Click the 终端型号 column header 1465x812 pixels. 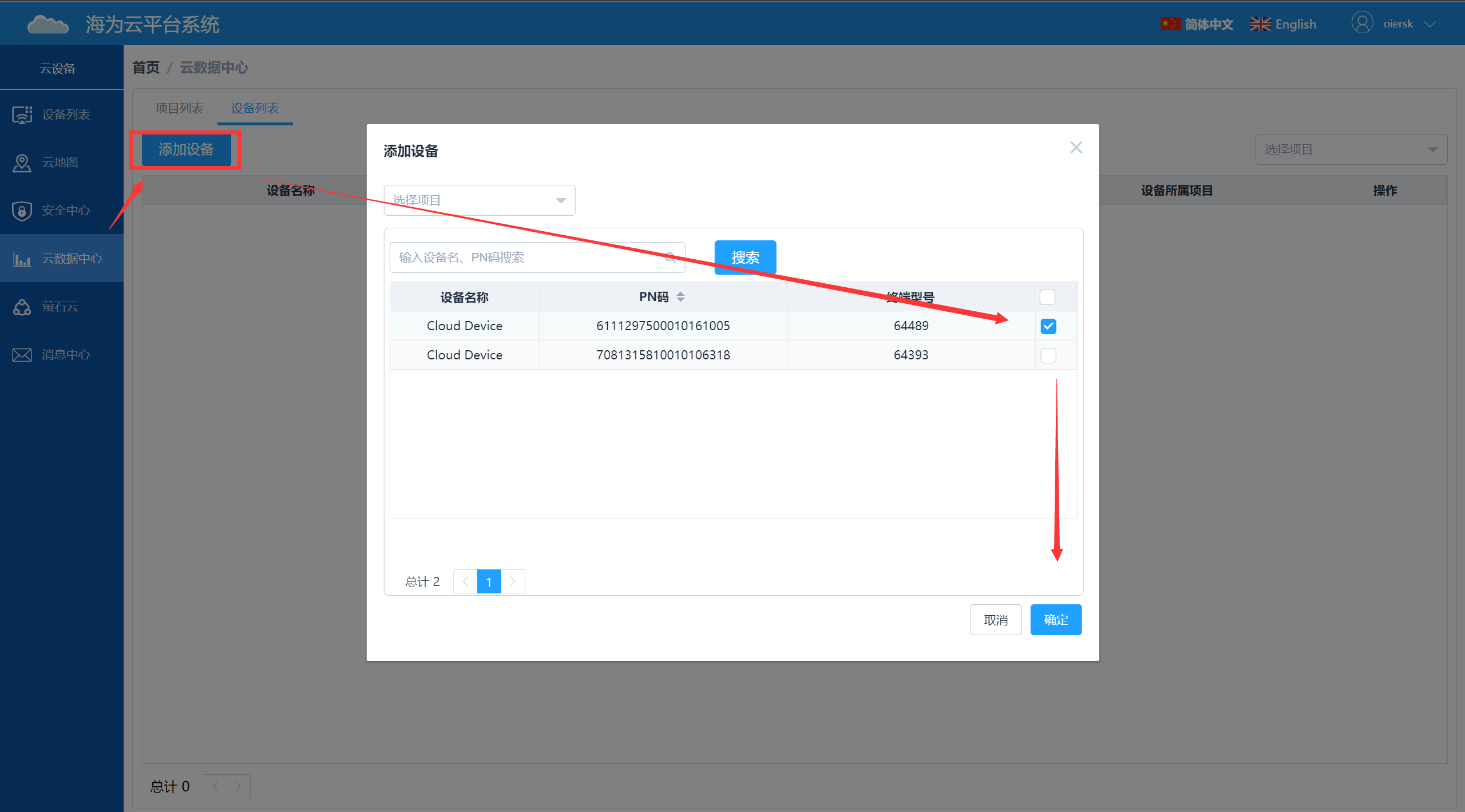911,297
